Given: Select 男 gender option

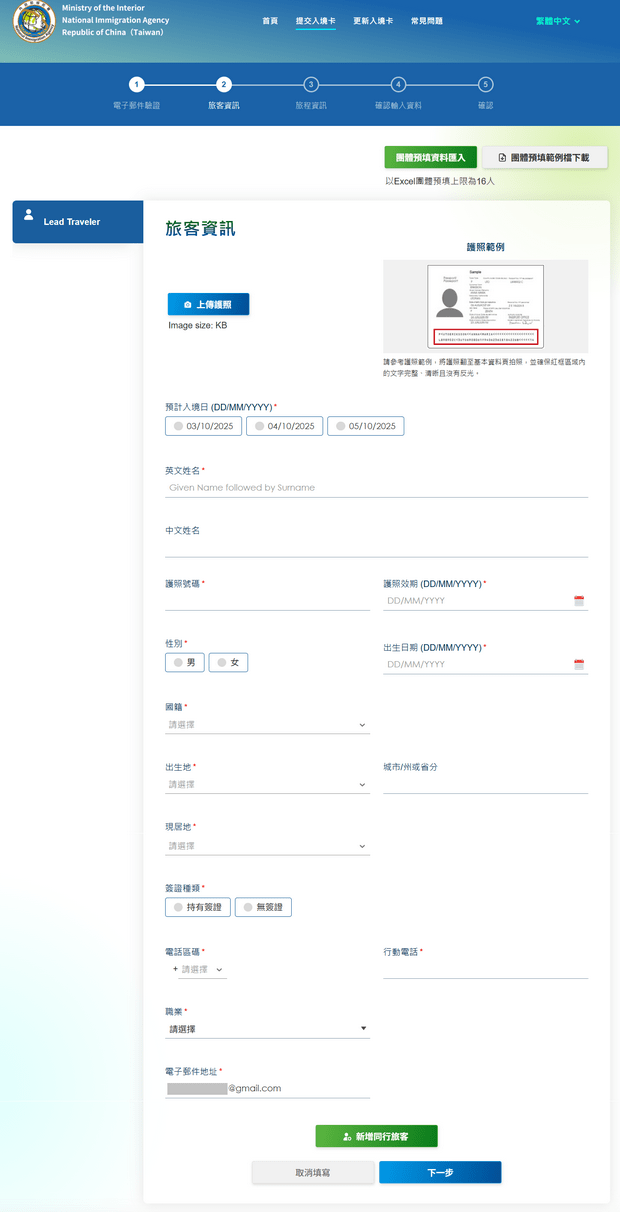Looking at the screenshot, I should [185, 662].
